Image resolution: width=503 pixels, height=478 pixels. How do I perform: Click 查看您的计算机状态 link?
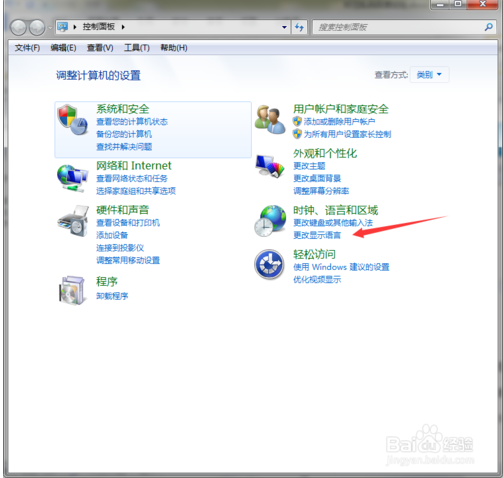tap(132, 122)
